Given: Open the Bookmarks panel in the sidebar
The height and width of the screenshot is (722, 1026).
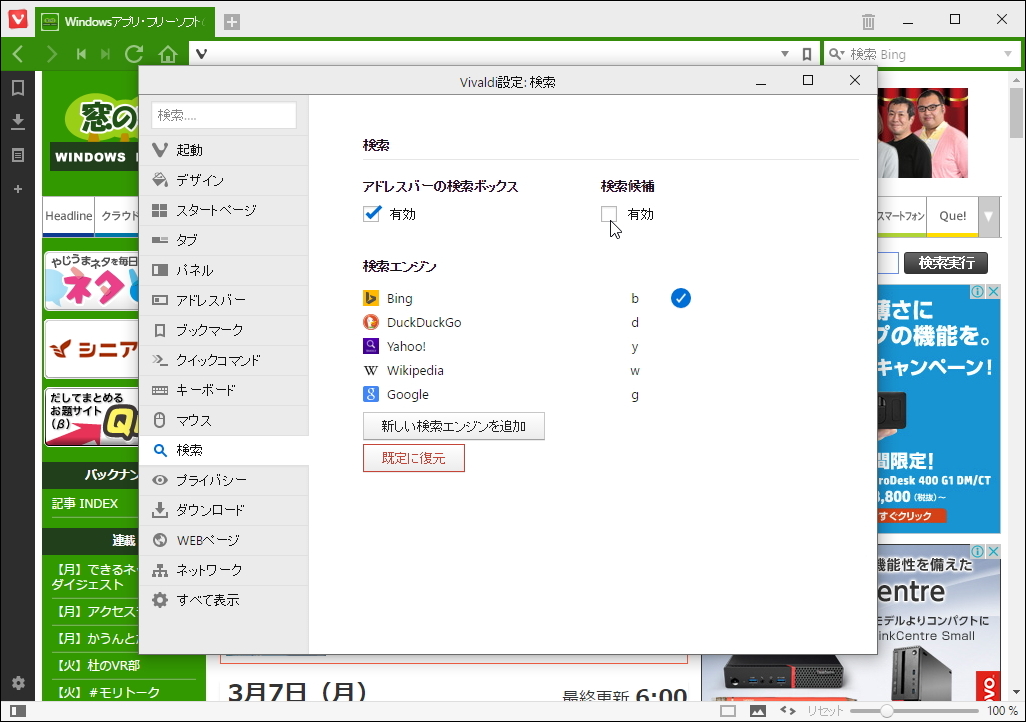Looking at the screenshot, I should [x=16, y=87].
